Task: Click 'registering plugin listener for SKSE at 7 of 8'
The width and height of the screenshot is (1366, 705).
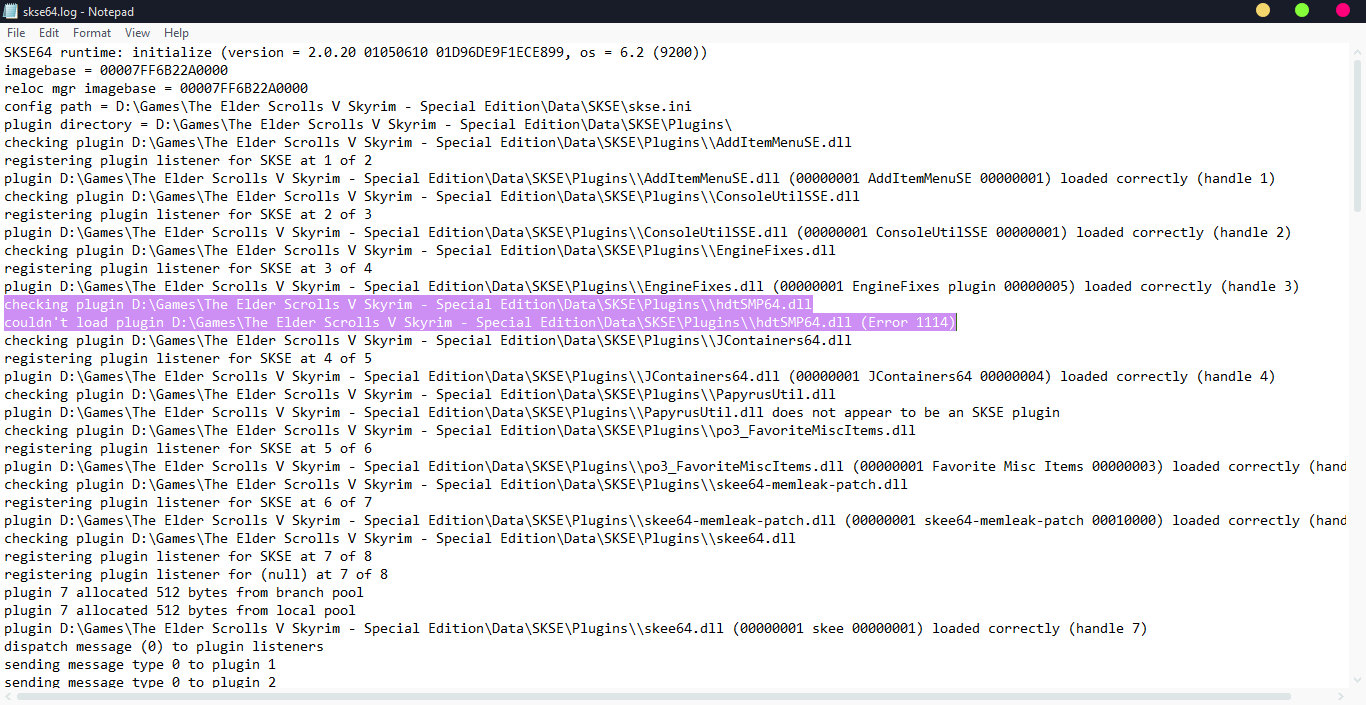Action: coord(188,556)
